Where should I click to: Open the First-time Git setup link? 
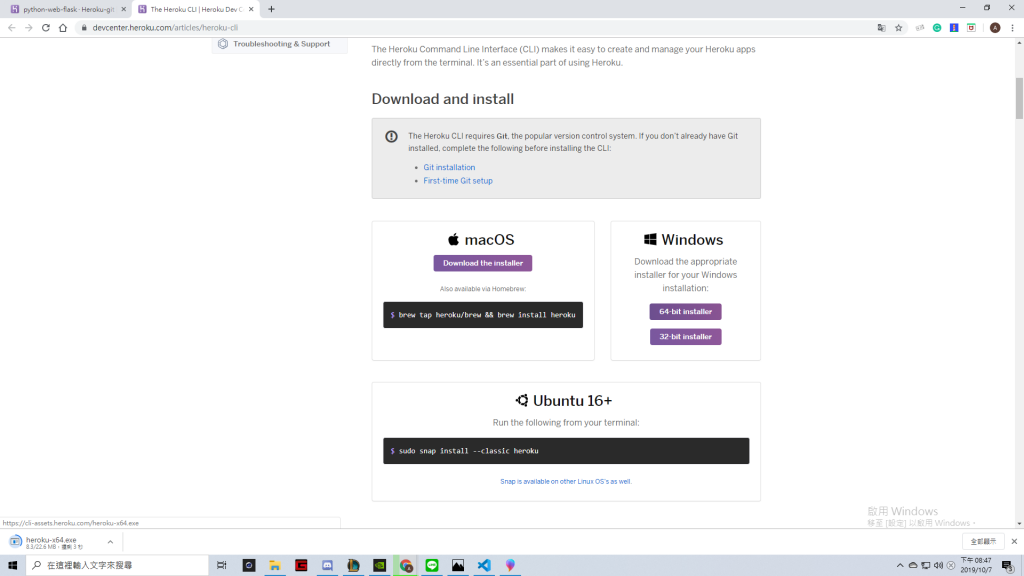pos(458,181)
